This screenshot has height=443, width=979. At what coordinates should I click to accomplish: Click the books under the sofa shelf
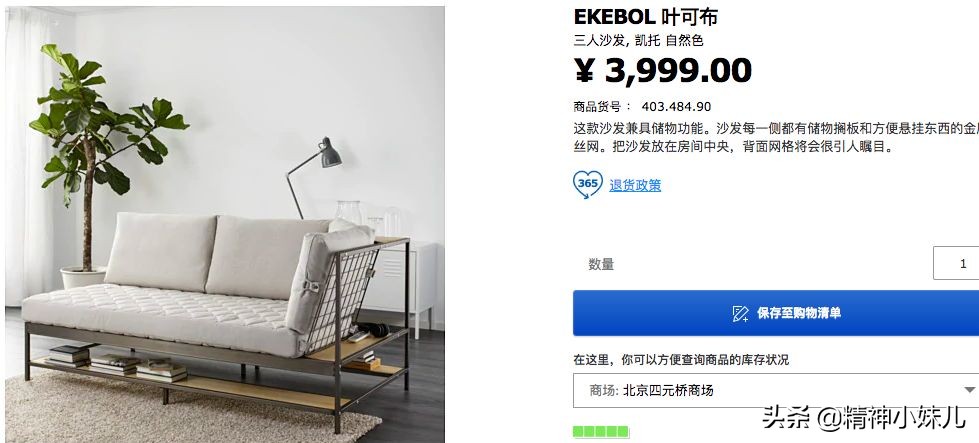point(117,363)
